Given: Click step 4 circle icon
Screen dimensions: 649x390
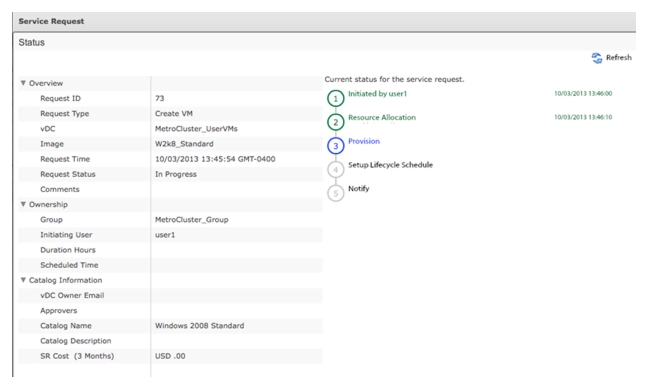Looking at the screenshot, I should point(336,169).
